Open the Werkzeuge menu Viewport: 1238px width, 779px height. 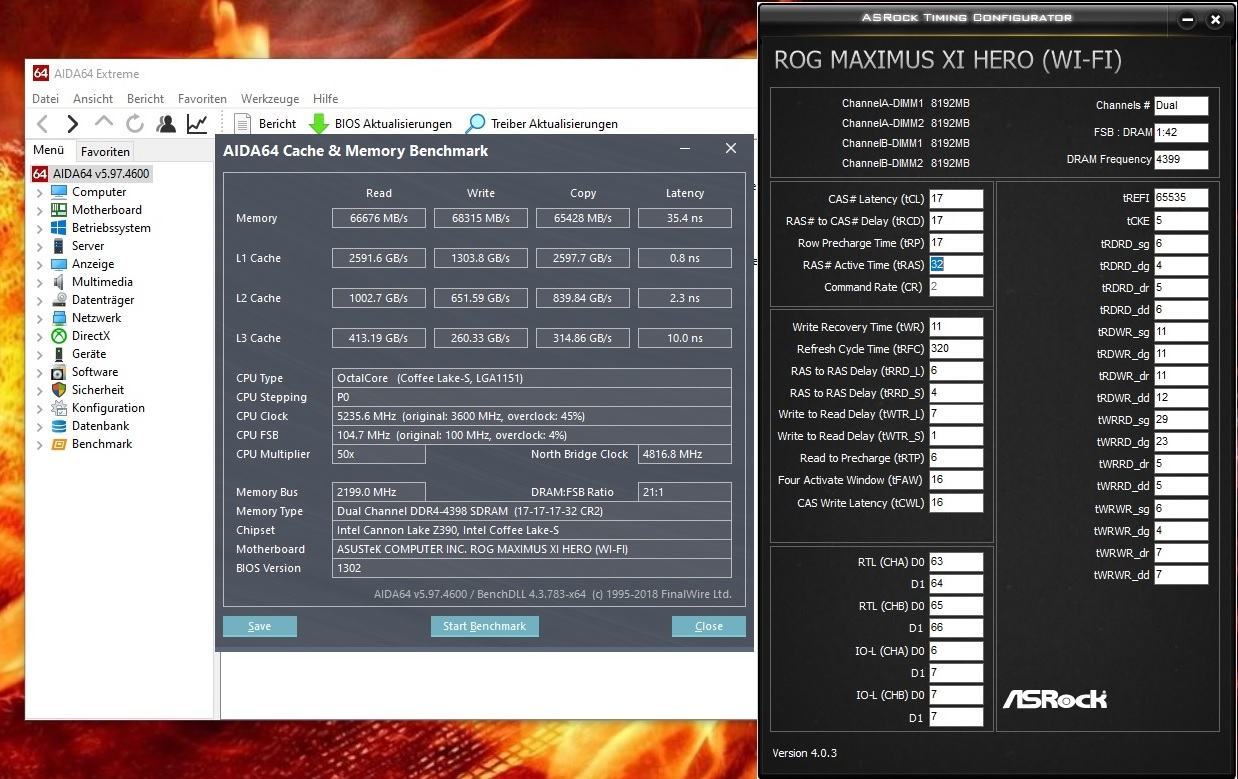coord(270,99)
